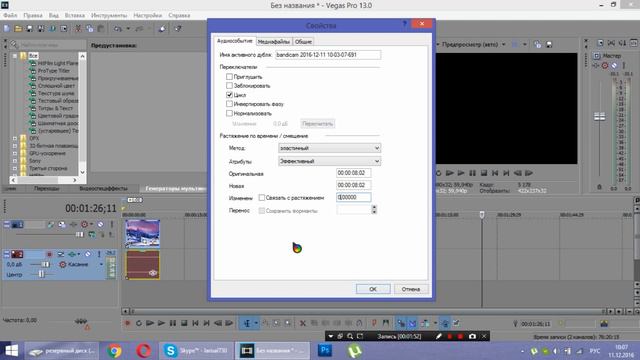
Task: Click Stop in the preview window transport
Action: click(x=484, y=173)
